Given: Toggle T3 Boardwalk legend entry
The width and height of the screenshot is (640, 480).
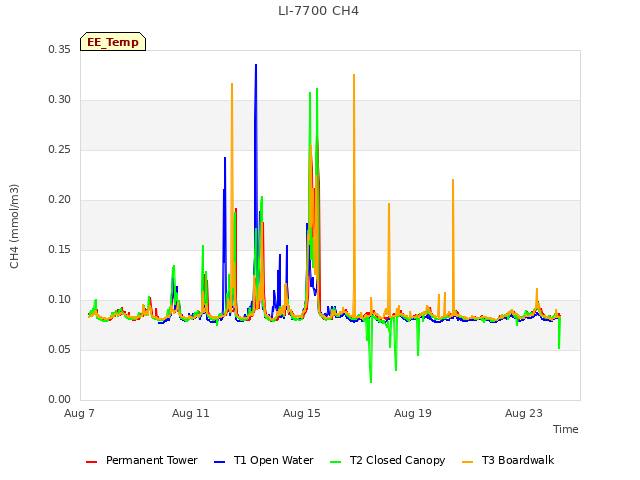Looking at the screenshot, I should coord(508,460).
